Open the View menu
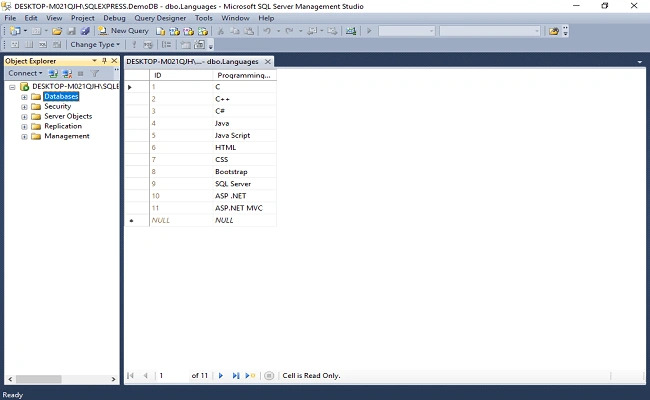The image size is (650, 400). pyautogui.click(x=54, y=18)
